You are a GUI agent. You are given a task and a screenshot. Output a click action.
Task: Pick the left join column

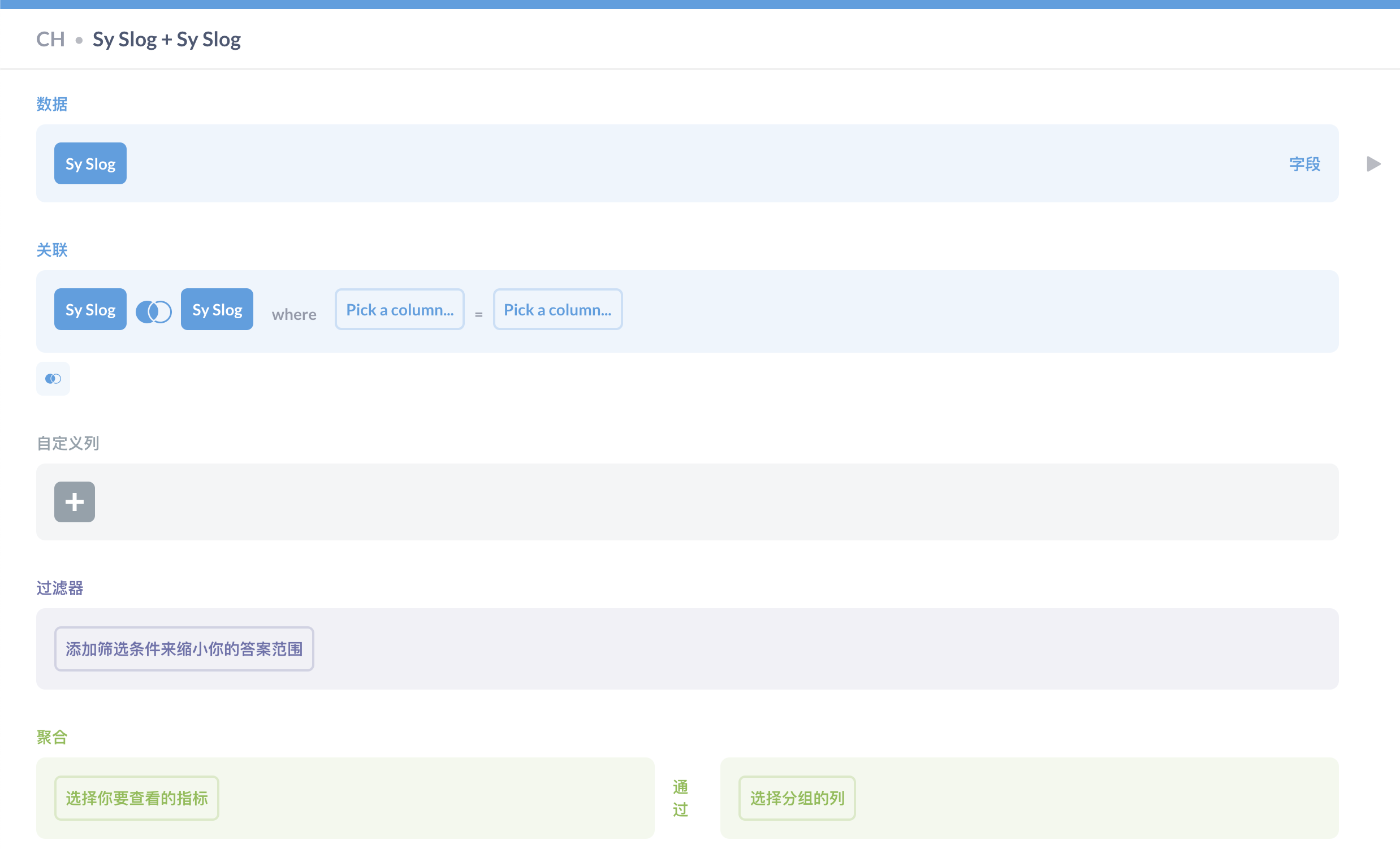[399, 310]
